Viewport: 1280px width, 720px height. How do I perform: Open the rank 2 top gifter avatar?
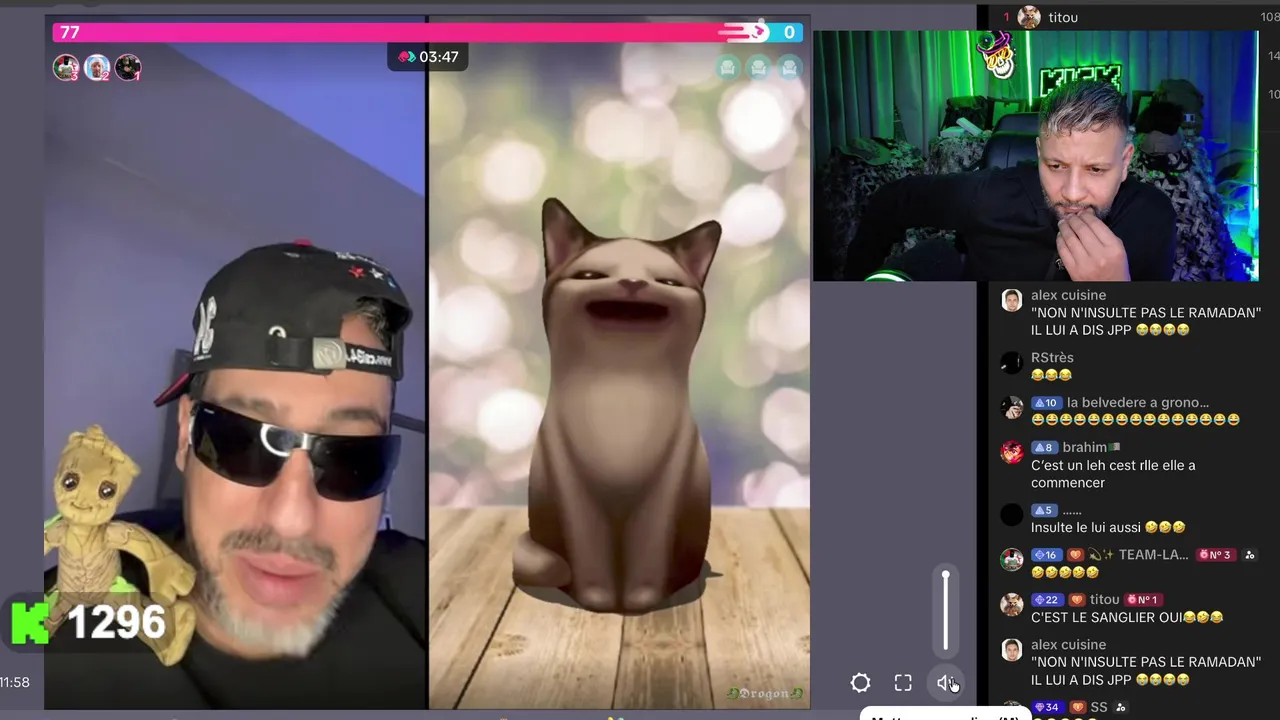(97, 67)
